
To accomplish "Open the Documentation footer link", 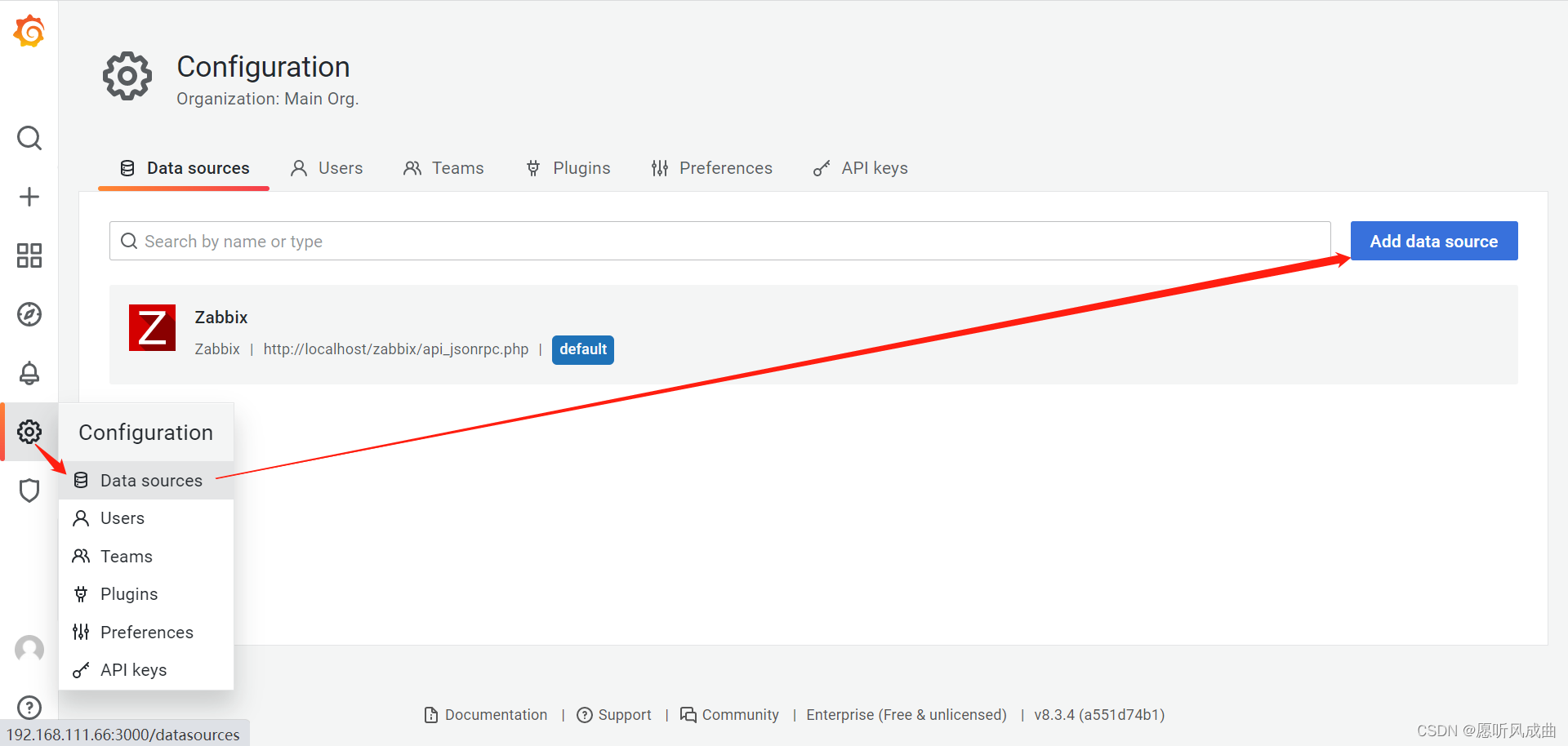I will 486,715.
